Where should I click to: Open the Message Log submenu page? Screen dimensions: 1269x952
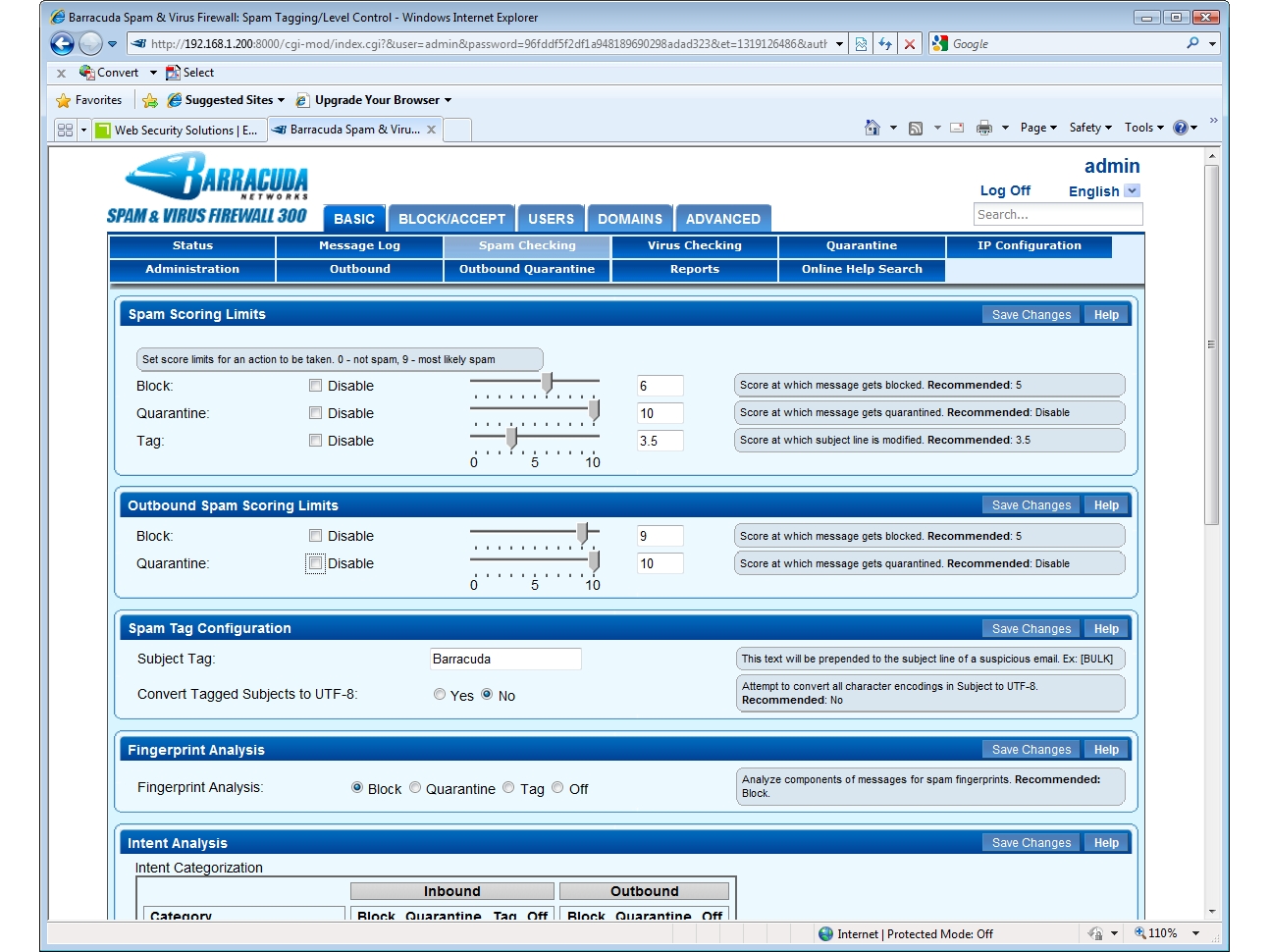[x=359, y=245]
